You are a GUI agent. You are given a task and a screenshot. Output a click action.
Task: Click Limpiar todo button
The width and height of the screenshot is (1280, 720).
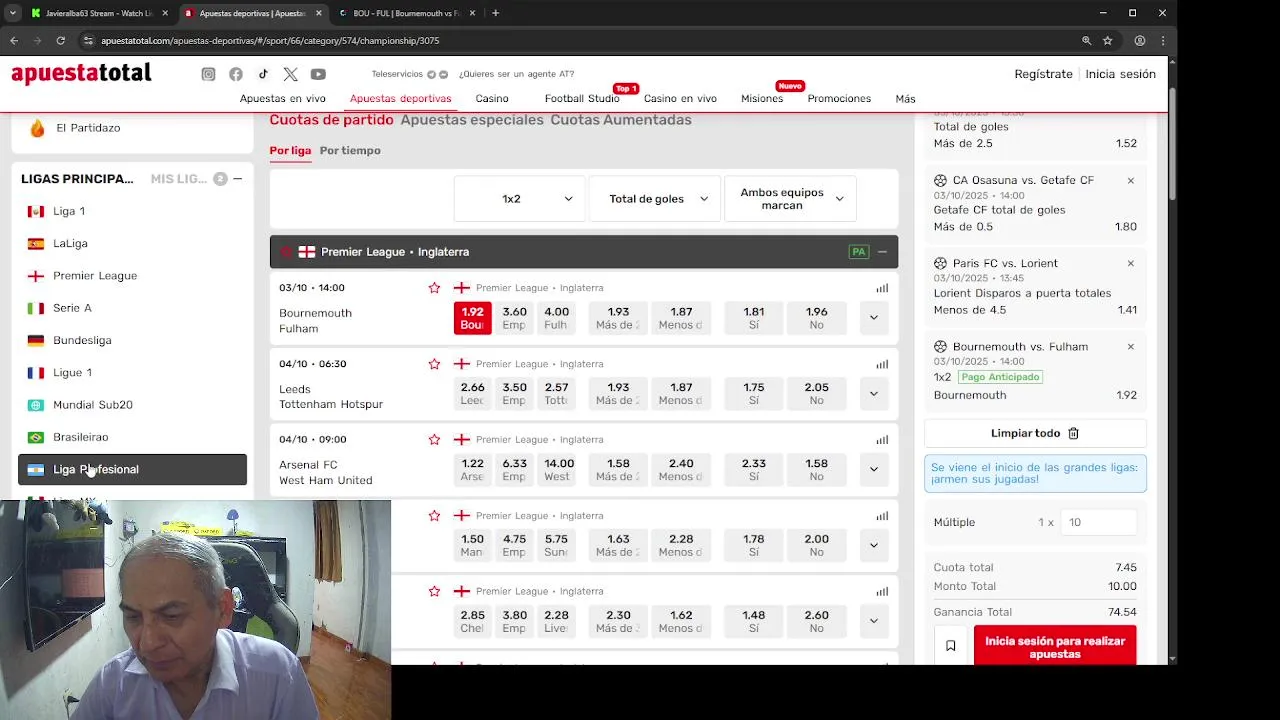(x=1035, y=433)
